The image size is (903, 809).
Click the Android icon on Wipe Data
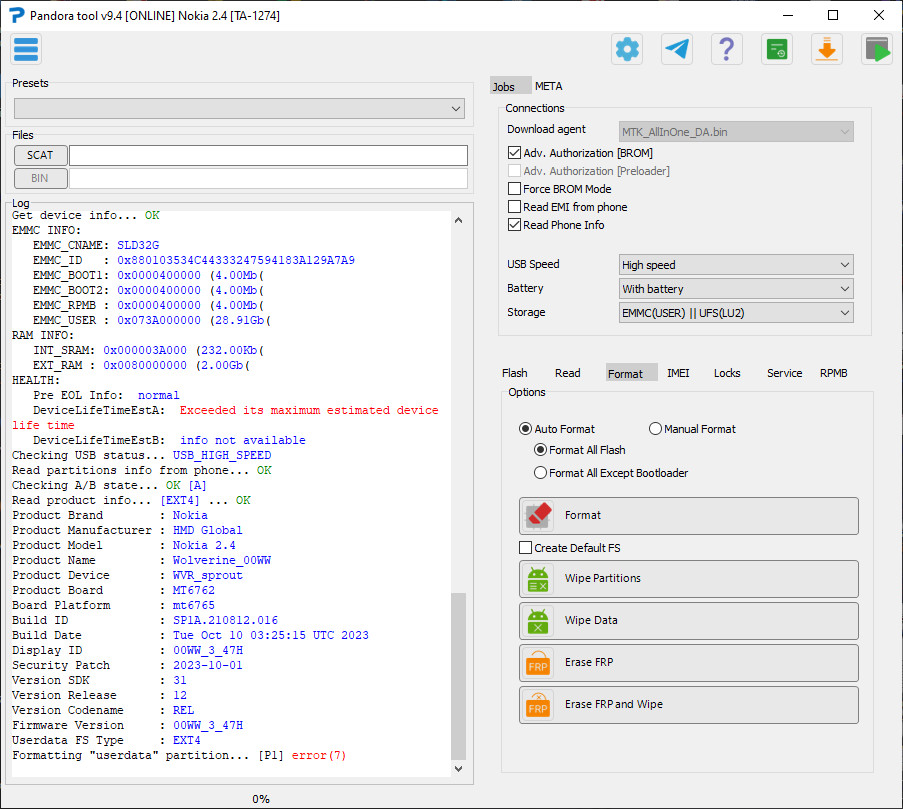[538, 621]
